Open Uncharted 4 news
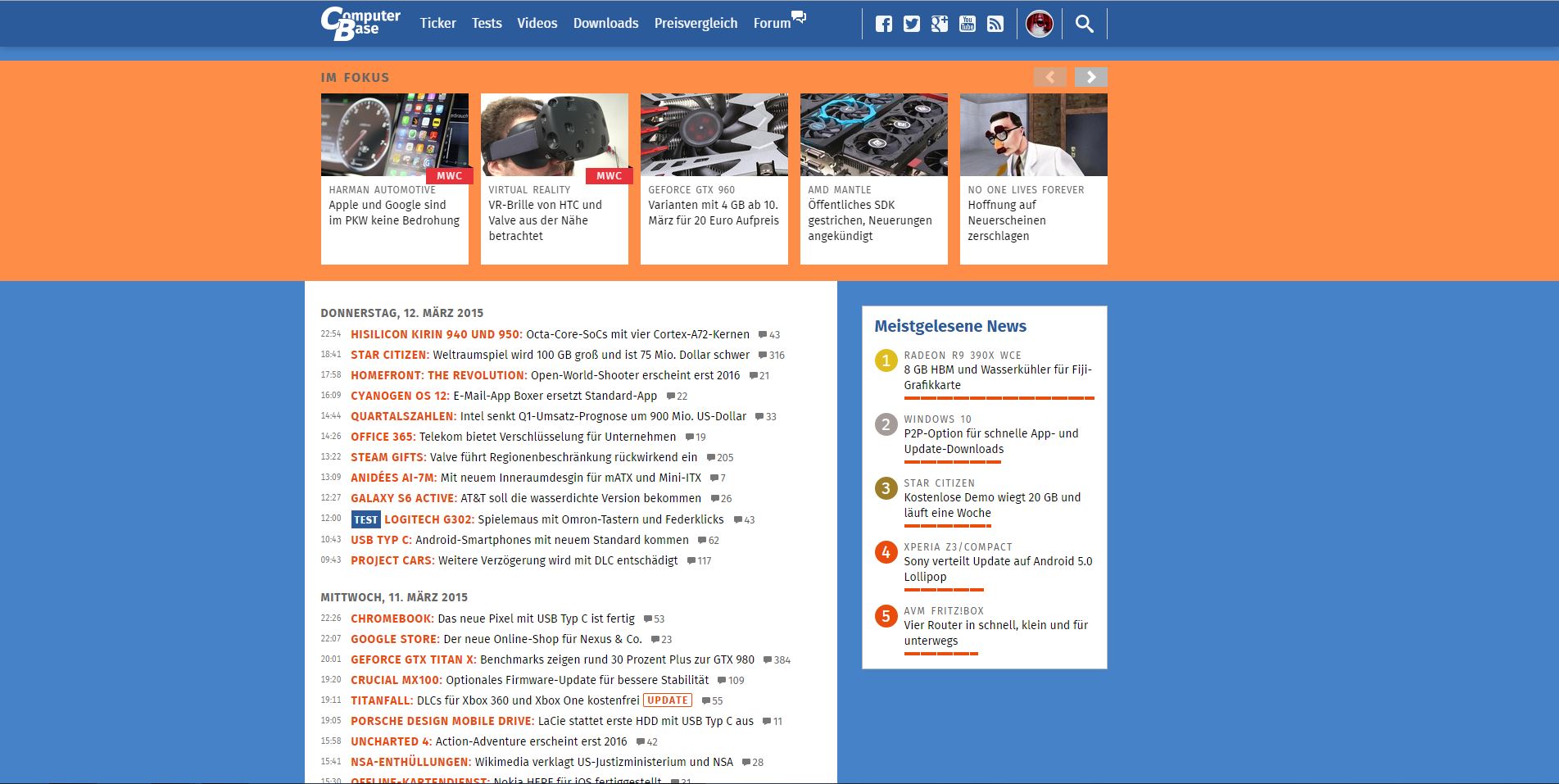The width and height of the screenshot is (1559, 784). [x=489, y=741]
